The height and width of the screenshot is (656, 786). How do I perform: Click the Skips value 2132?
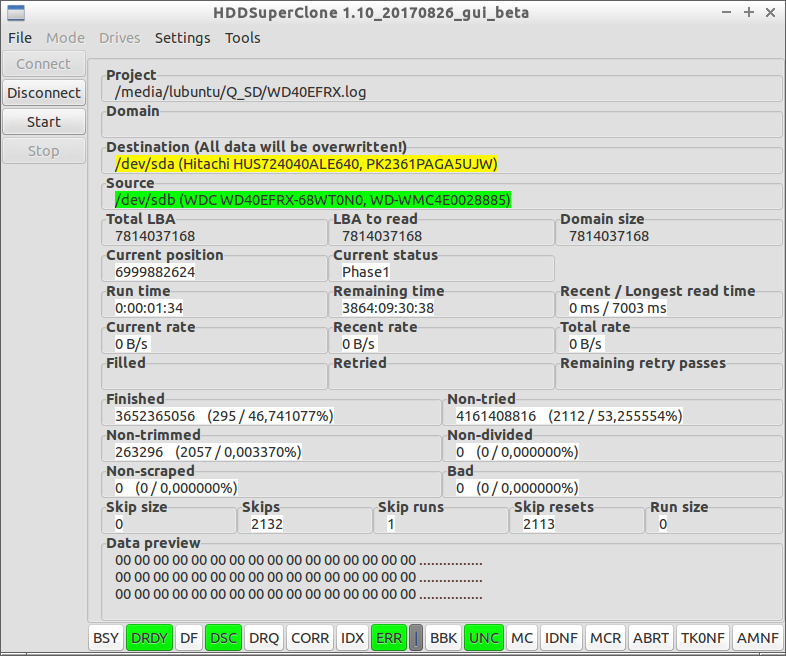[x=267, y=524]
